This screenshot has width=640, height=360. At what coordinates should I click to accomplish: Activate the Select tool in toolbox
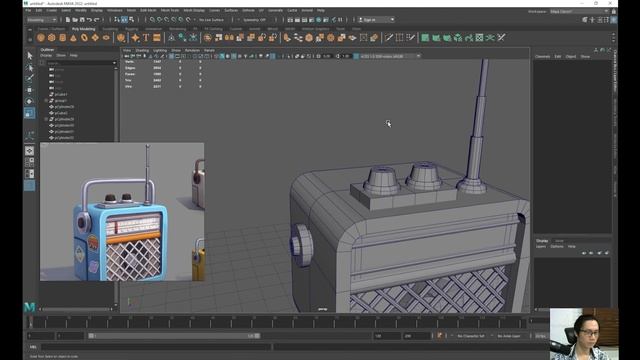[29, 56]
